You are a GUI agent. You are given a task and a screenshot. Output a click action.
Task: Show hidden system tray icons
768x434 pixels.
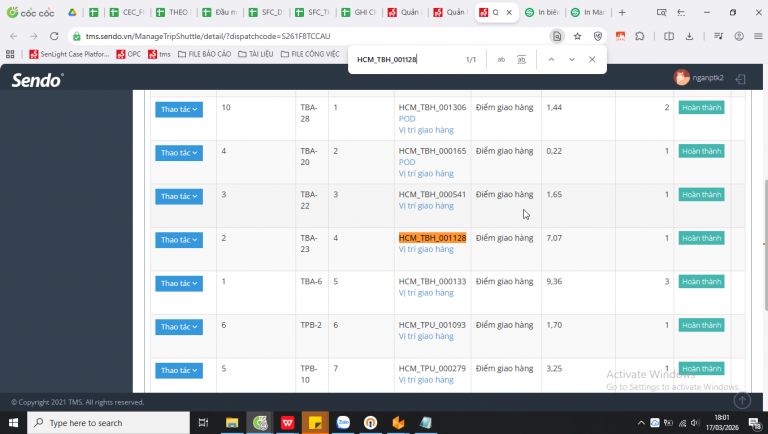pos(641,423)
